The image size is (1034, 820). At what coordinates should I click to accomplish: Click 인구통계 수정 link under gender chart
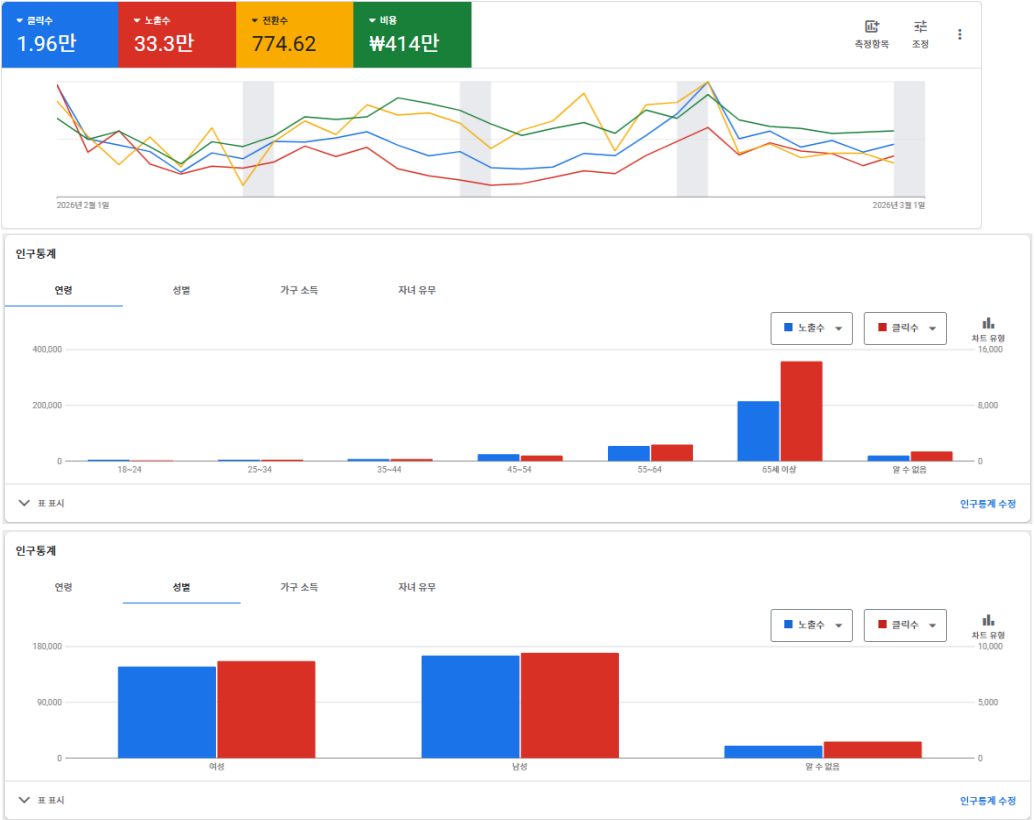pos(987,801)
